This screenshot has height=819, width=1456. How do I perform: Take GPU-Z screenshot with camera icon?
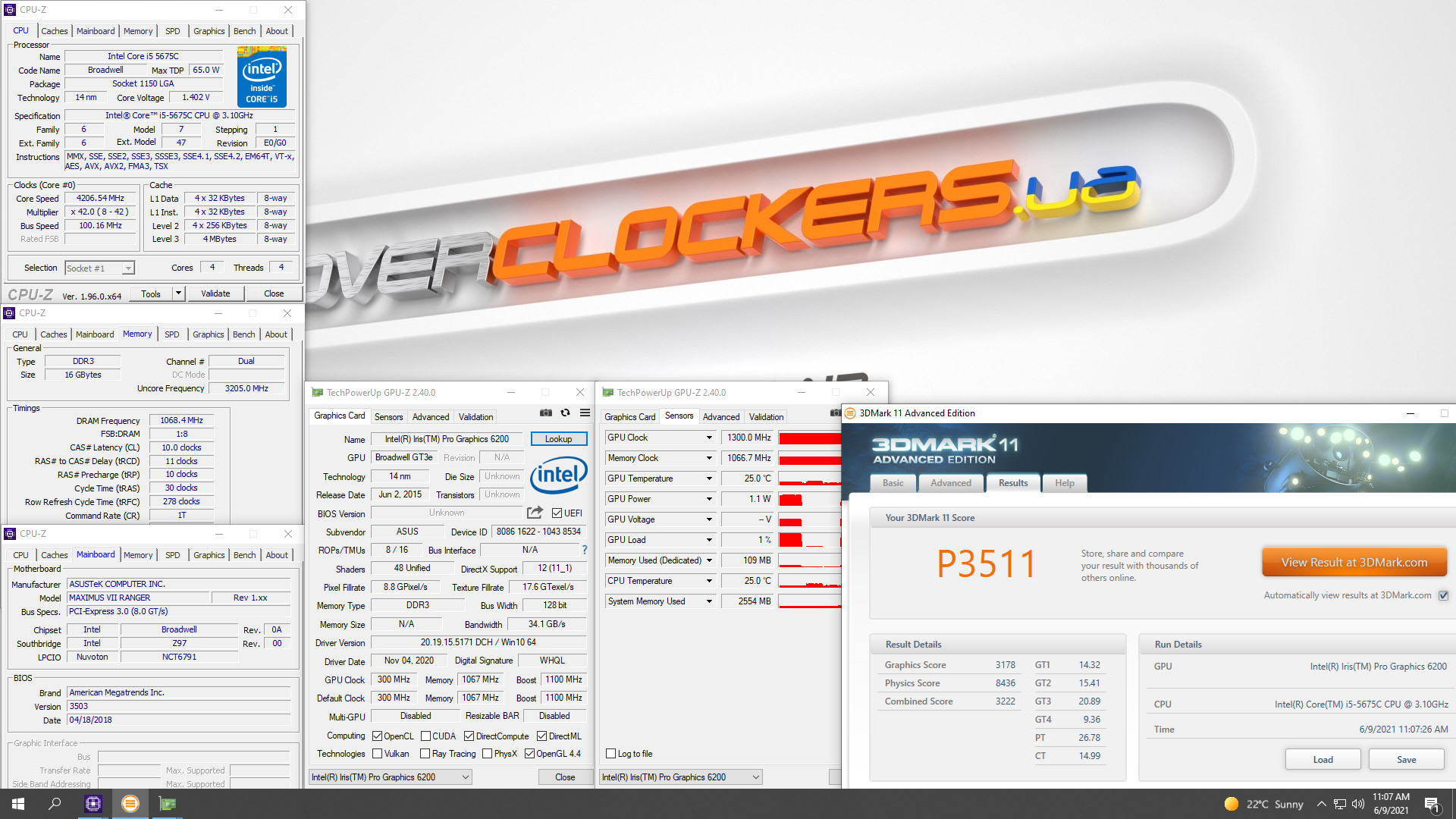point(545,413)
